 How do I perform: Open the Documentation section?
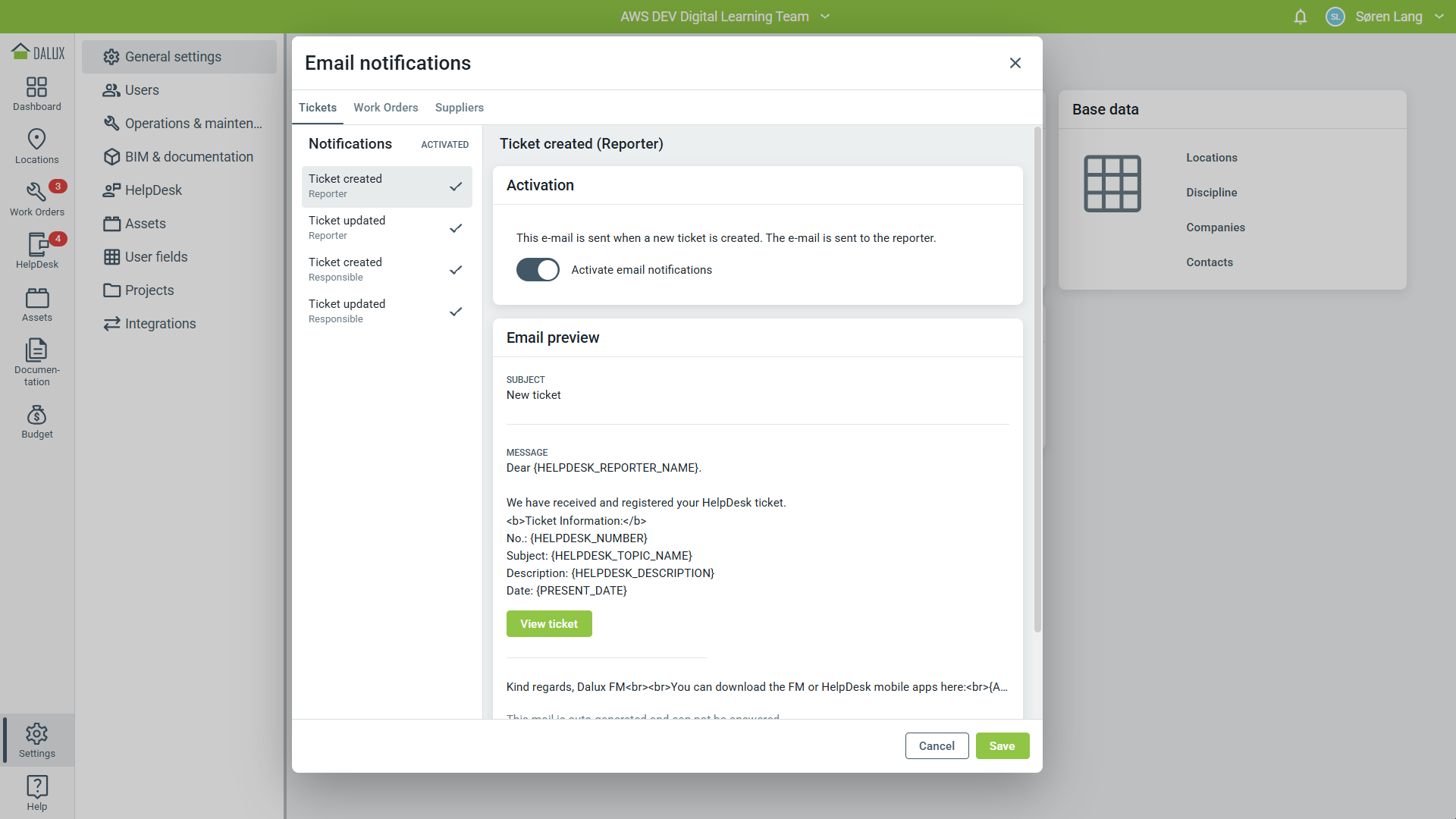click(36, 360)
